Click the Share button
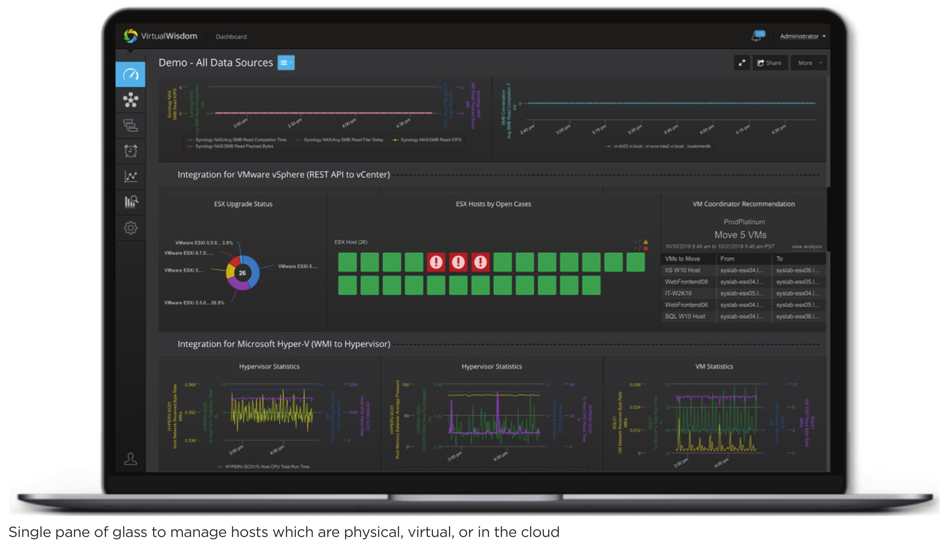This screenshot has height=548, width=950. click(769, 62)
